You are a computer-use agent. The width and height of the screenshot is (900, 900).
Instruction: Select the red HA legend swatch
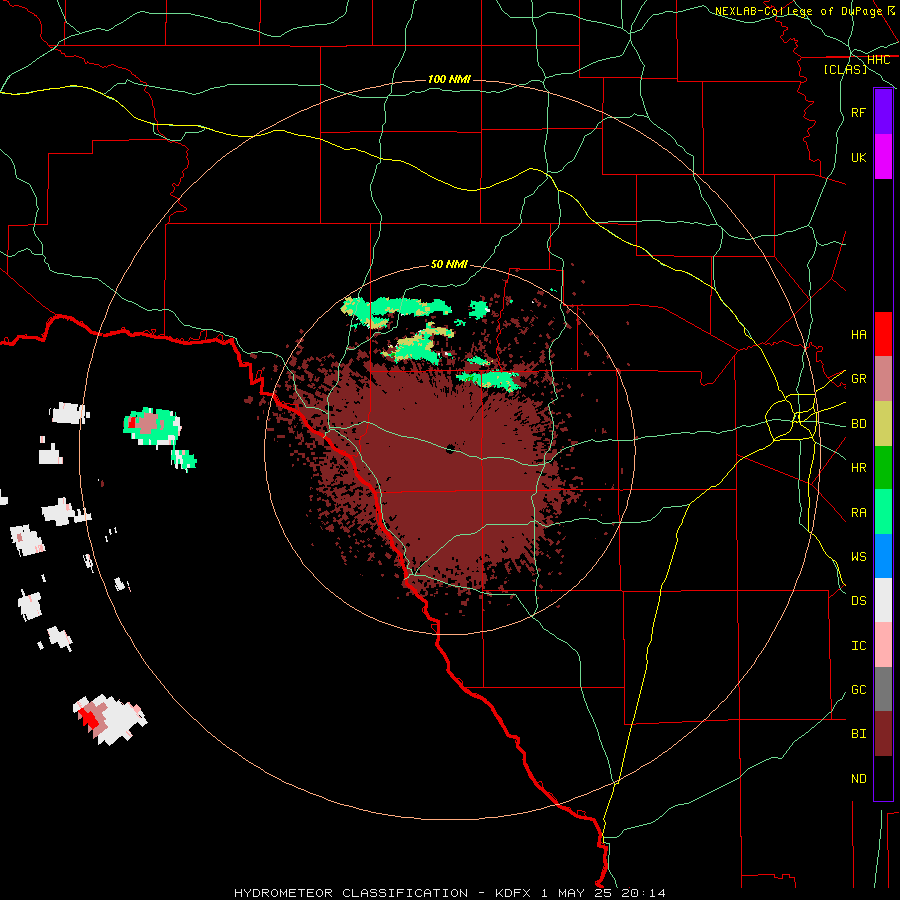click(x=883, y=334)
